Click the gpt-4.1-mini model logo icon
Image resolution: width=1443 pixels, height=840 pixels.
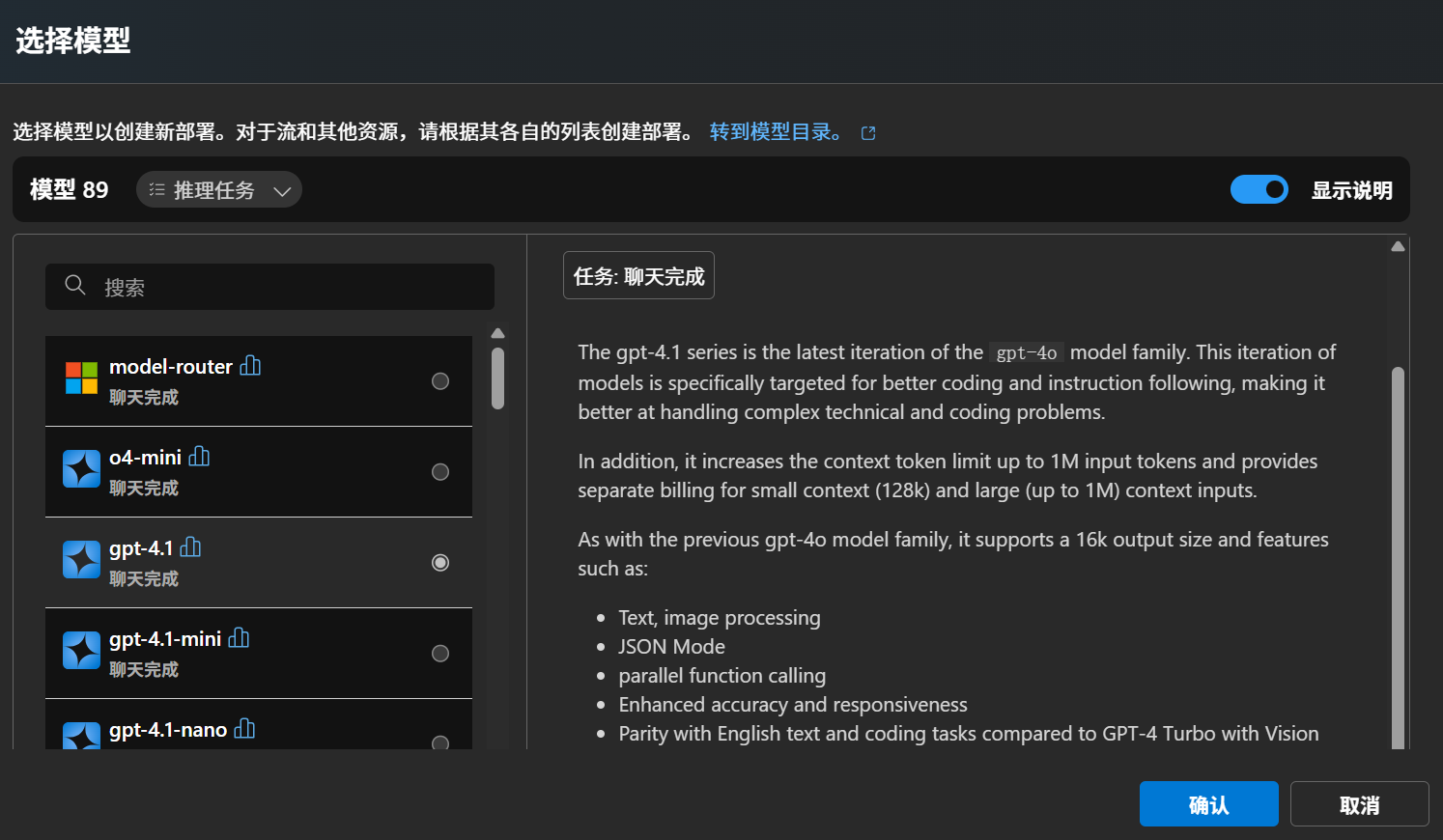[x=81, y=651]
